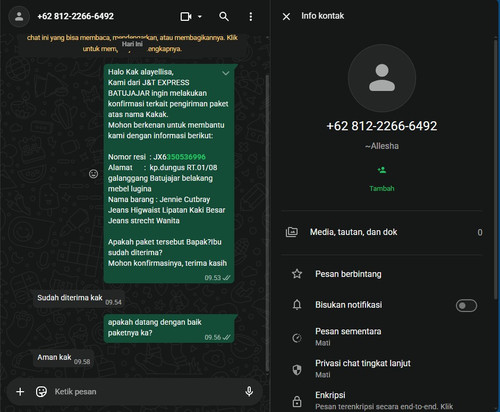Click the media gallery icon
The image size is (500, 412).
292,232
